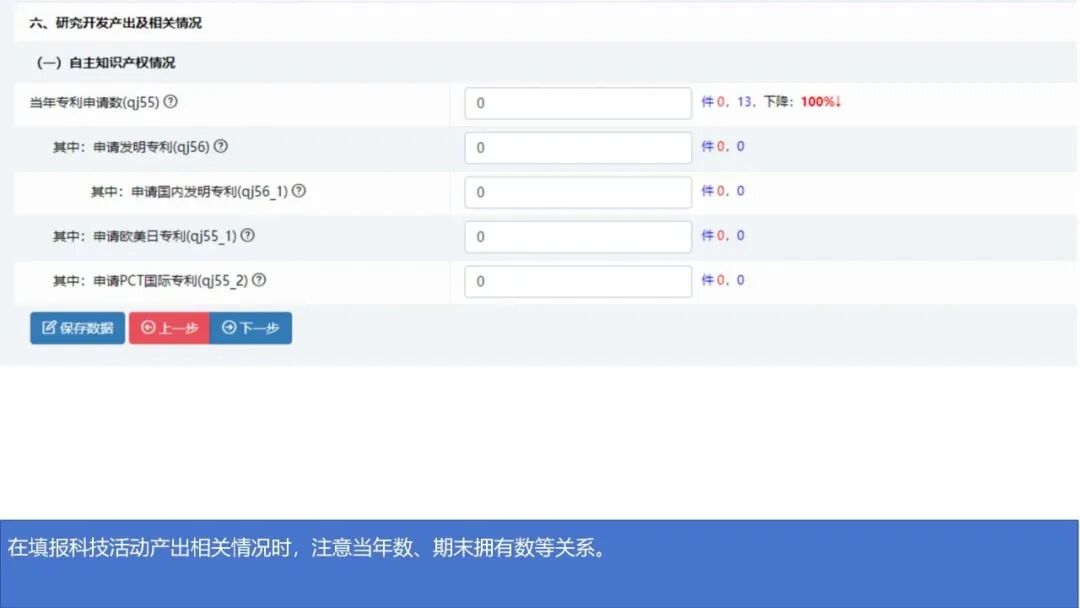Go back using the 上一步 button
Screen dimensions: 1080x608
tap(172, 327)
